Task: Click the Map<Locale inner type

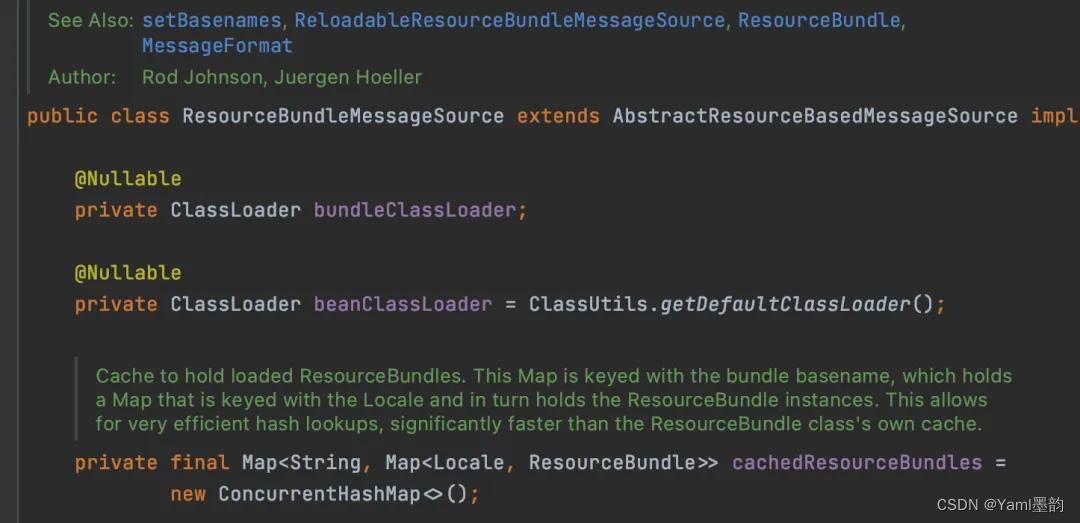Action: (444, 462)
